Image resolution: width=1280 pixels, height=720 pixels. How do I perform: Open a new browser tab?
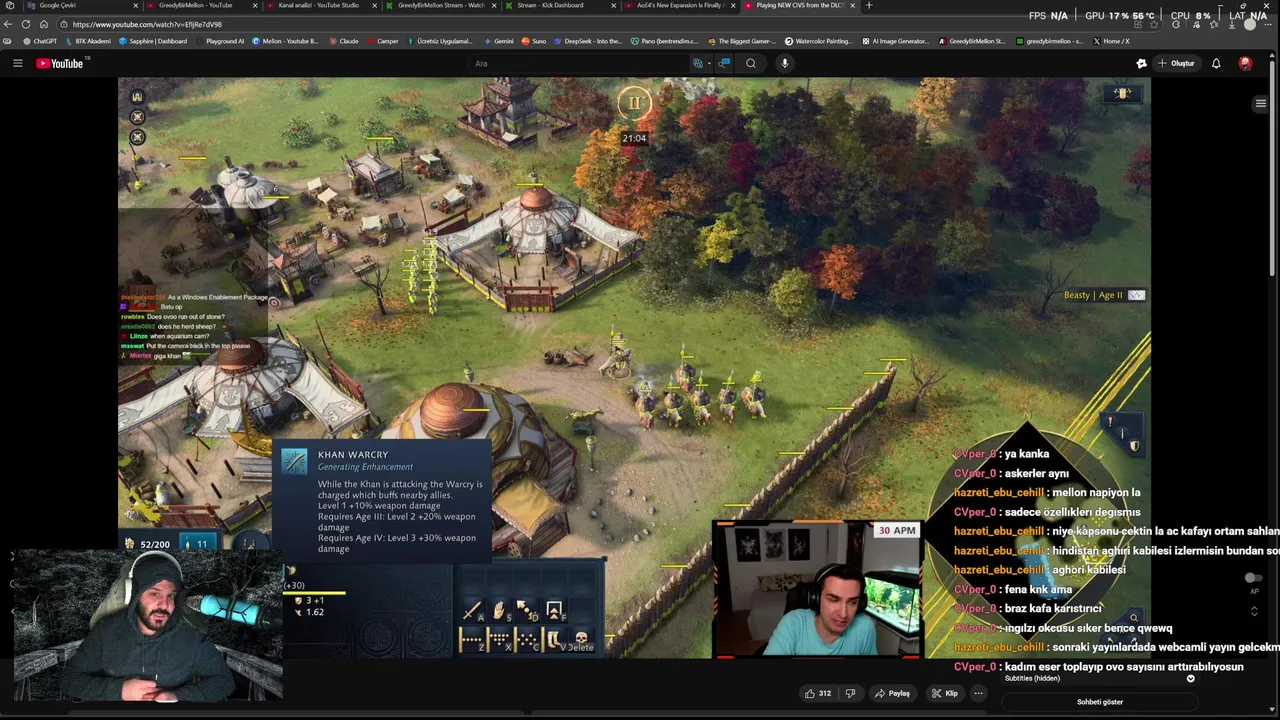(868, 5)
